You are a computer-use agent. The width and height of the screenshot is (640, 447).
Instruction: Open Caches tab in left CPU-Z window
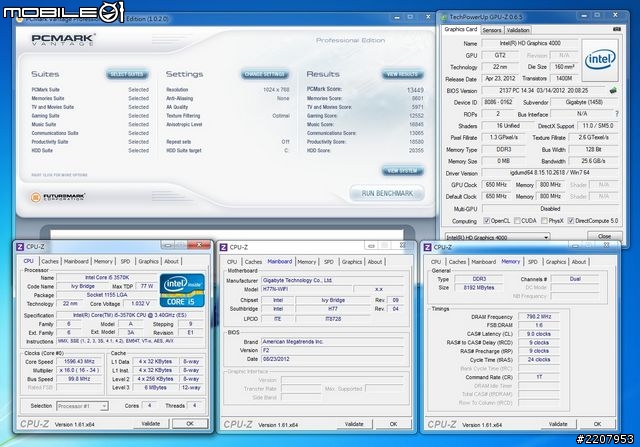(50, 261)
